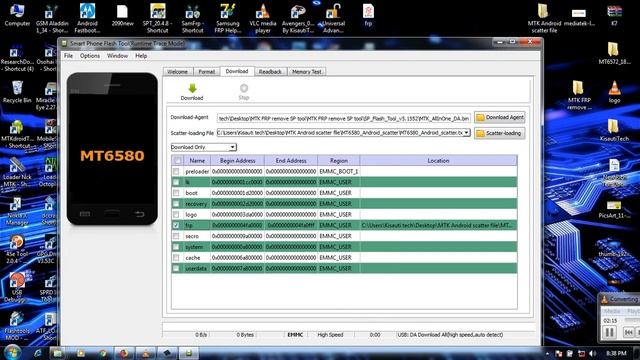Open the File menu

[68, 56]
